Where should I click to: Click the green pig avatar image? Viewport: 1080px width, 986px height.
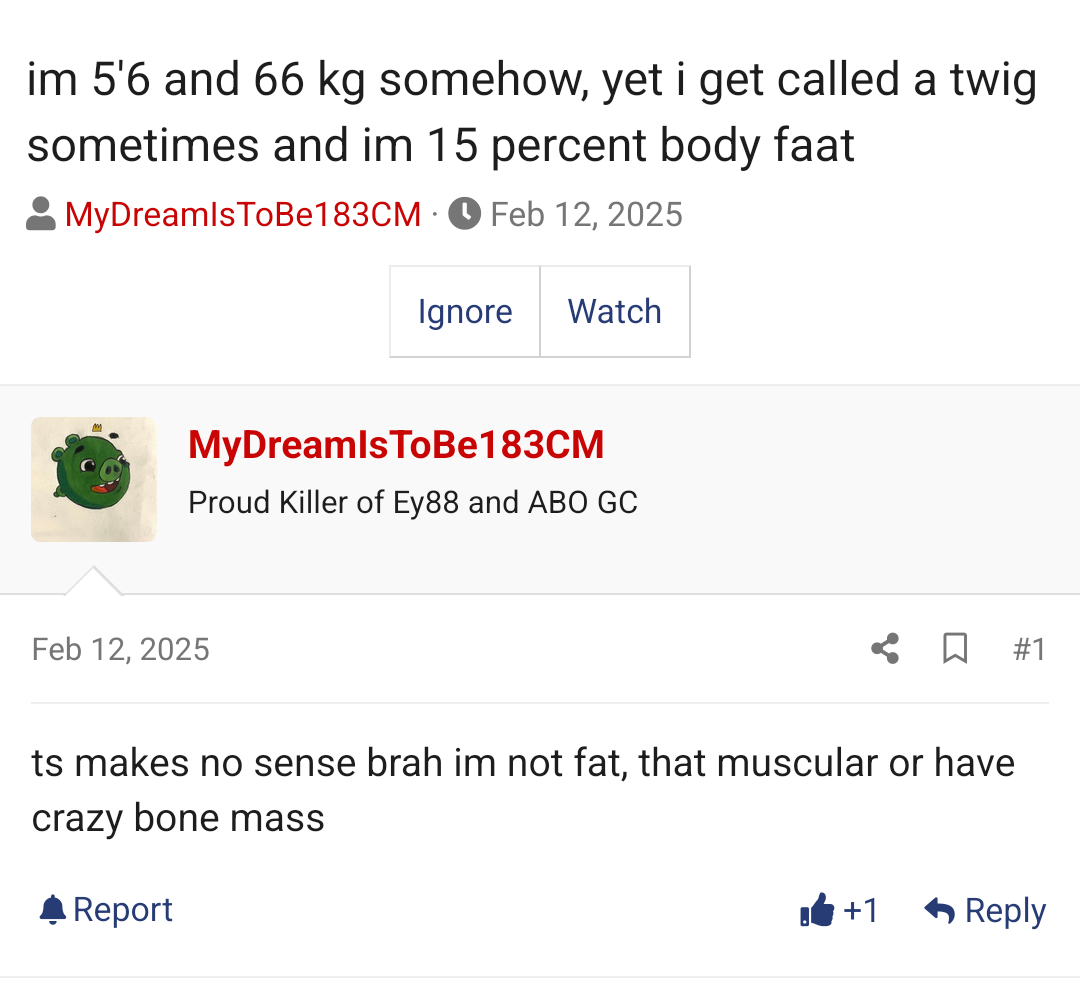[93, 479]
